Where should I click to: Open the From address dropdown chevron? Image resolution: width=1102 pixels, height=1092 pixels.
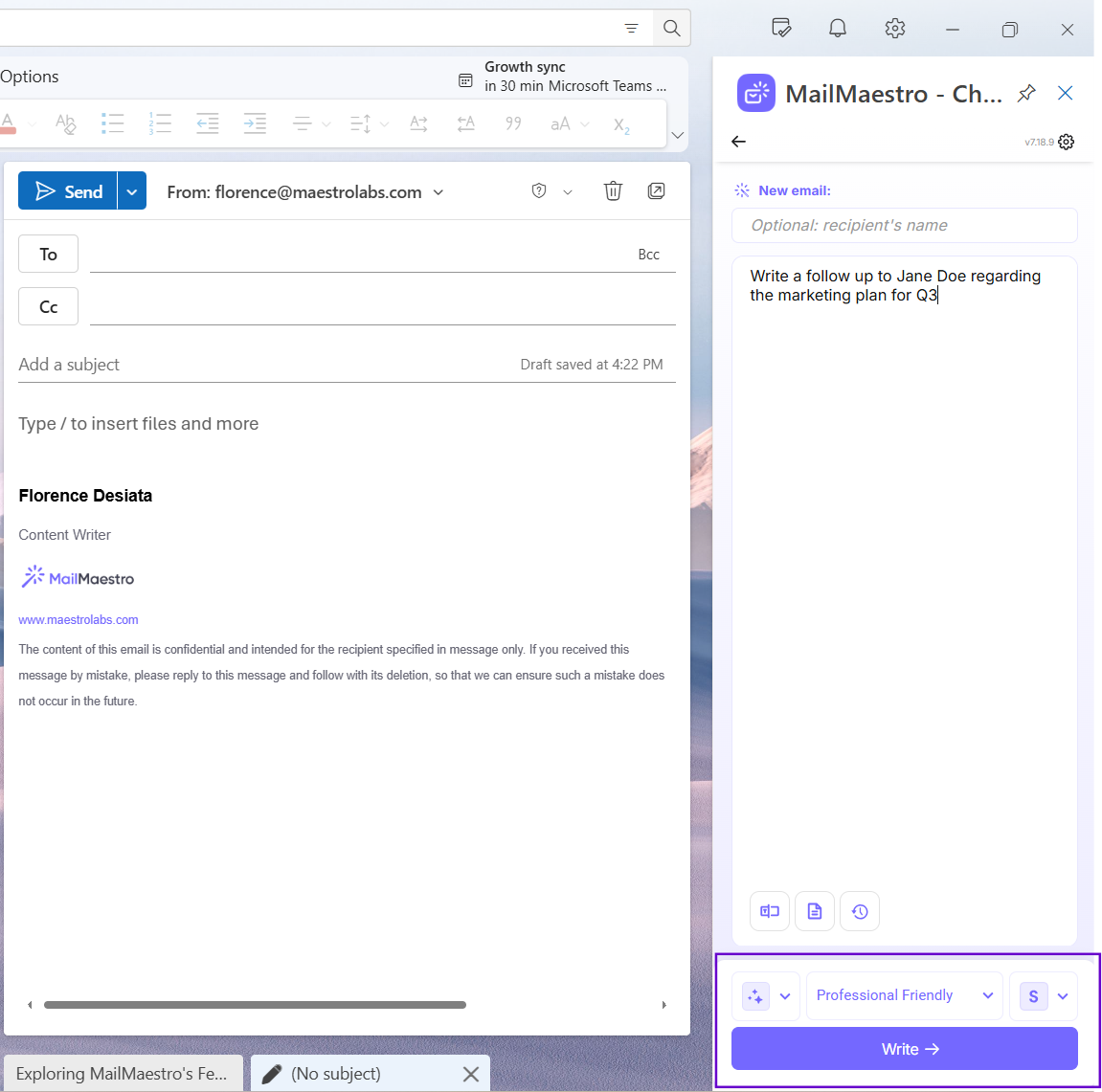pos(439,192)
